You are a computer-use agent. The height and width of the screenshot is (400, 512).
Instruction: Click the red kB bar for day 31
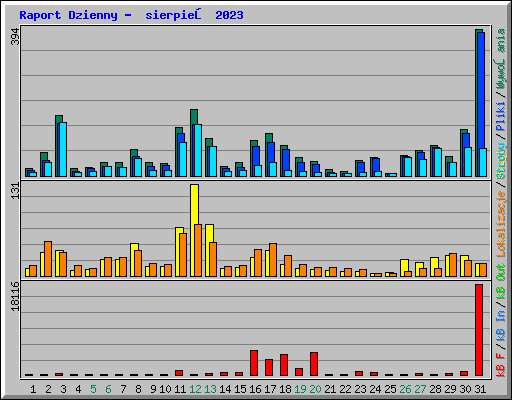tap(479, 330)
